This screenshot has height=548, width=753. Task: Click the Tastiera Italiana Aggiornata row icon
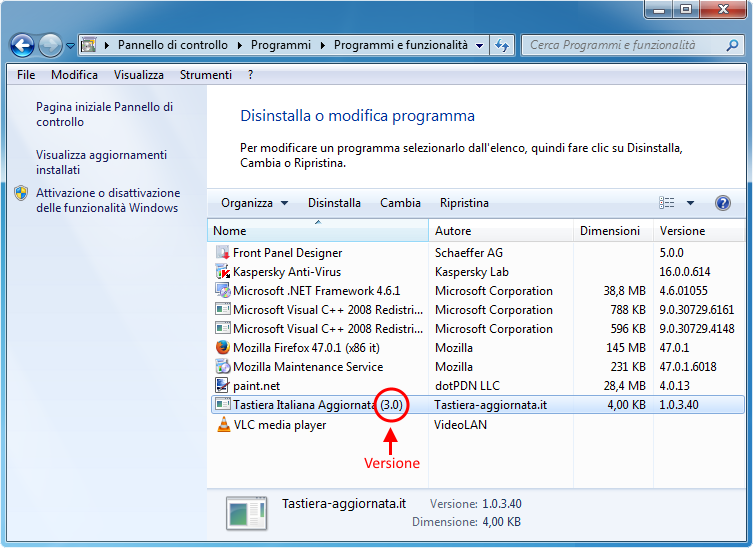click(x=222, y=404)
